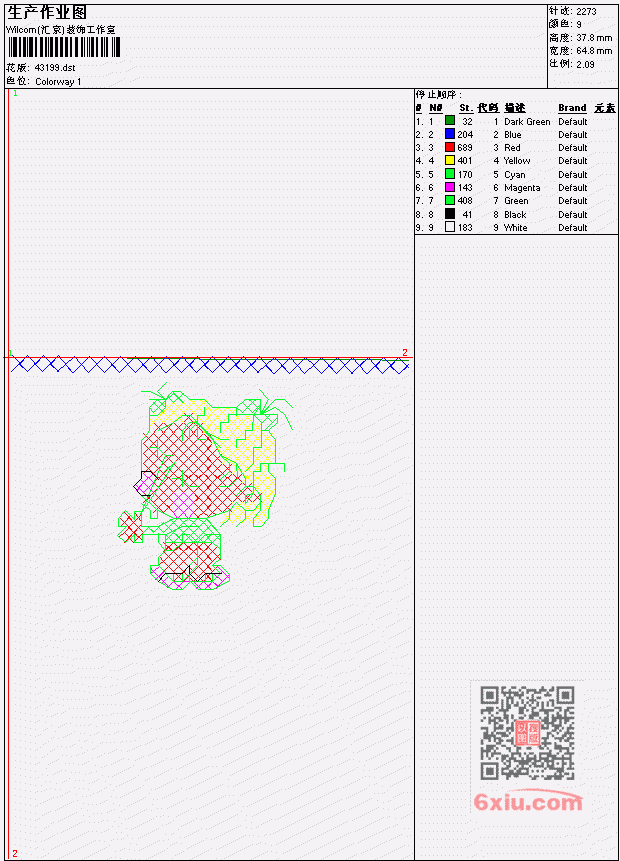Screen dimensions: 620x861
Task: Select the 'Black' color name text
Action: pyautogui.click(x=515, y=215)
